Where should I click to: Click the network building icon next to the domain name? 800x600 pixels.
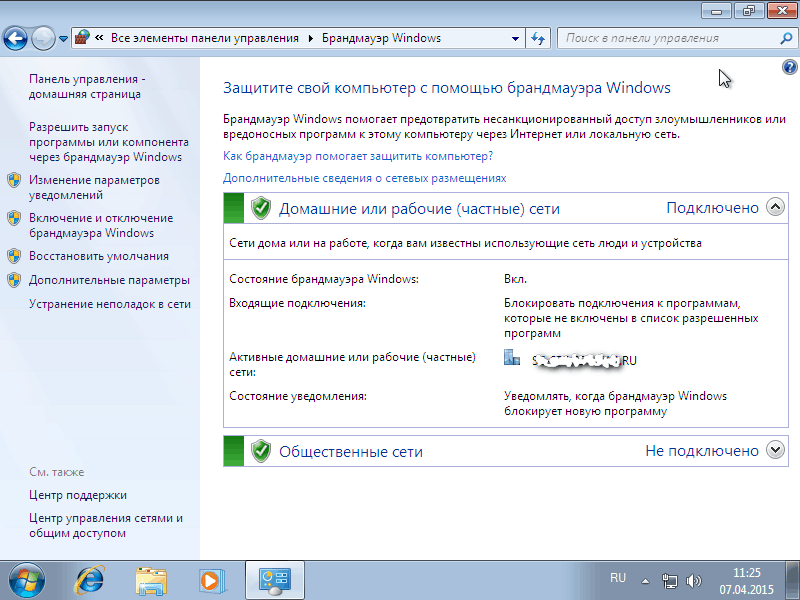(x=512, y=358)
